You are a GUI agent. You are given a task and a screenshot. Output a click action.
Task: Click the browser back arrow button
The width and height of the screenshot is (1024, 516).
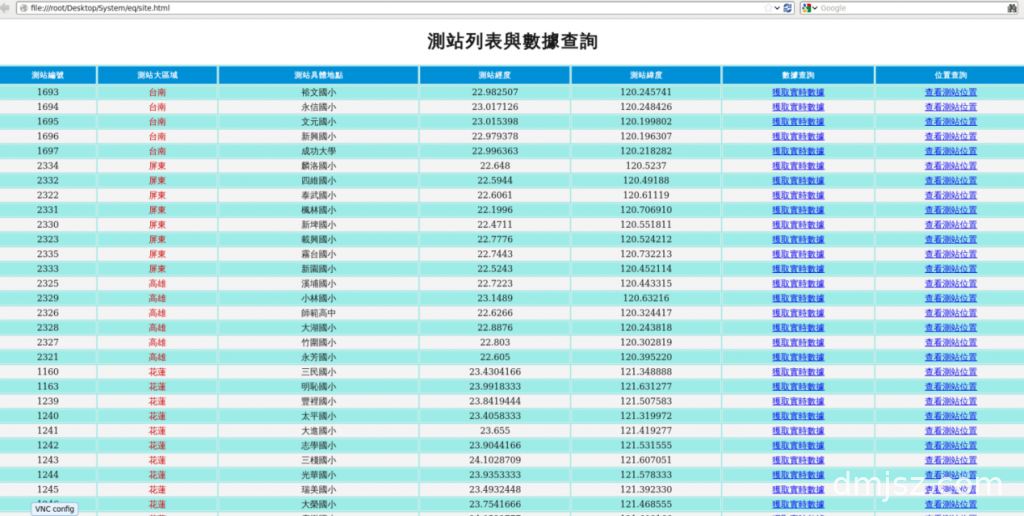tap(3, 8)
